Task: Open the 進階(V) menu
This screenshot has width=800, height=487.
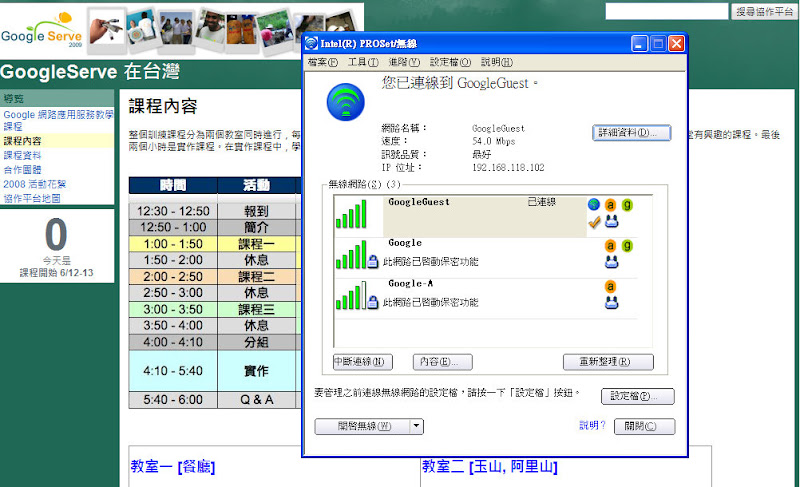Action: (404, 62)
